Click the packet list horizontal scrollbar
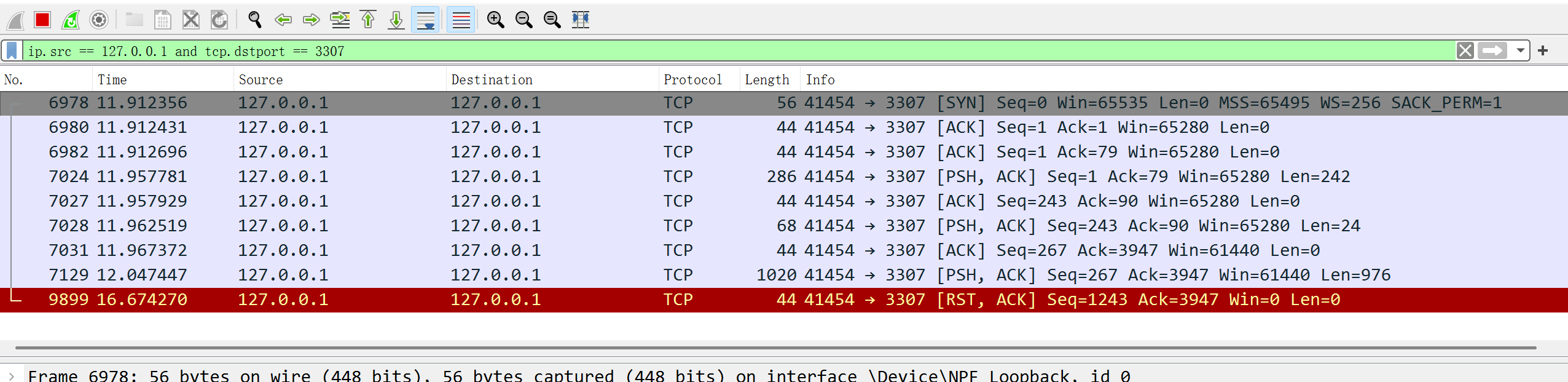 [774, 348]
